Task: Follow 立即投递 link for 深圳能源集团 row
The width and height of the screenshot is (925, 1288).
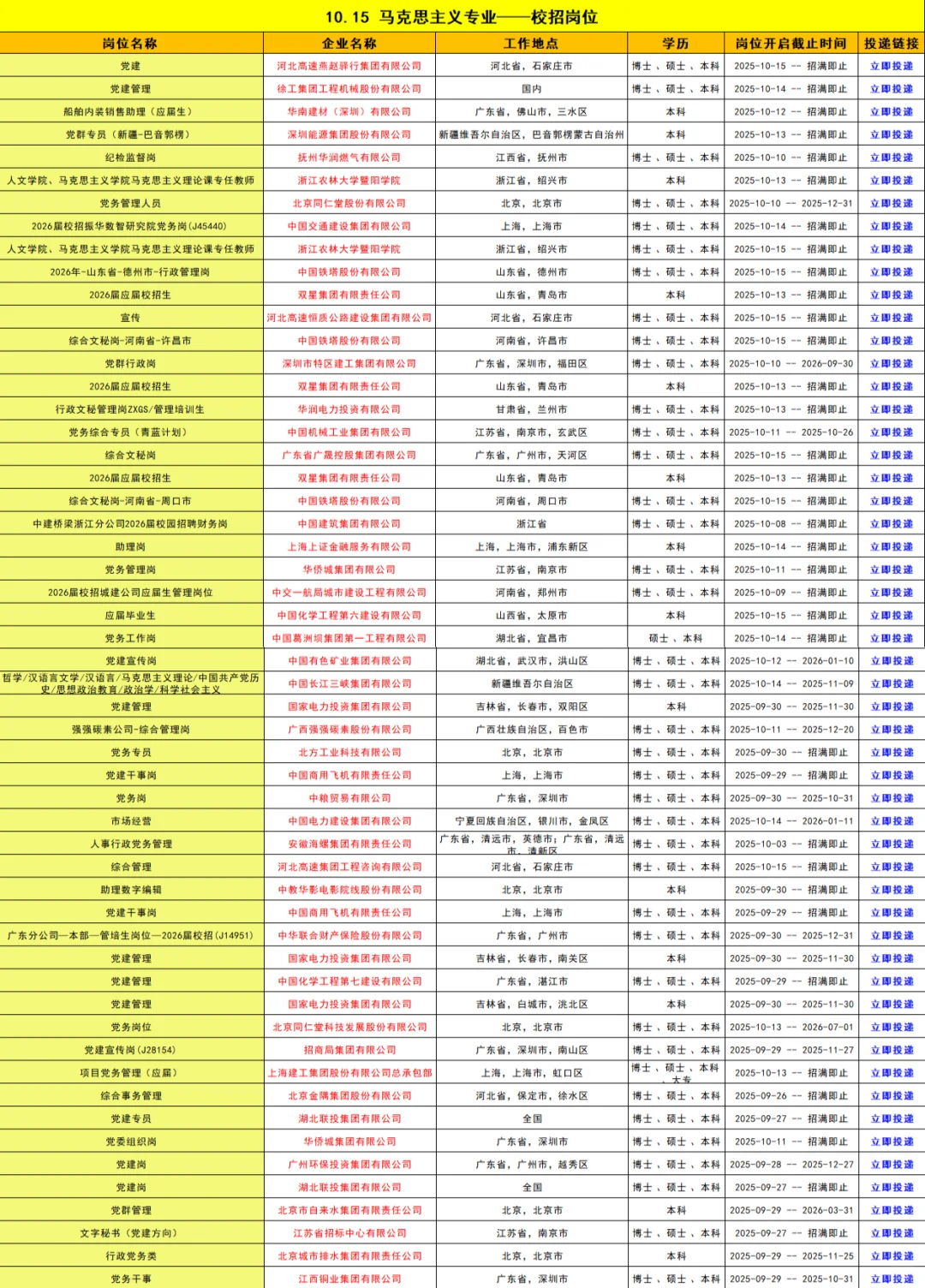Action: point(892,134)
